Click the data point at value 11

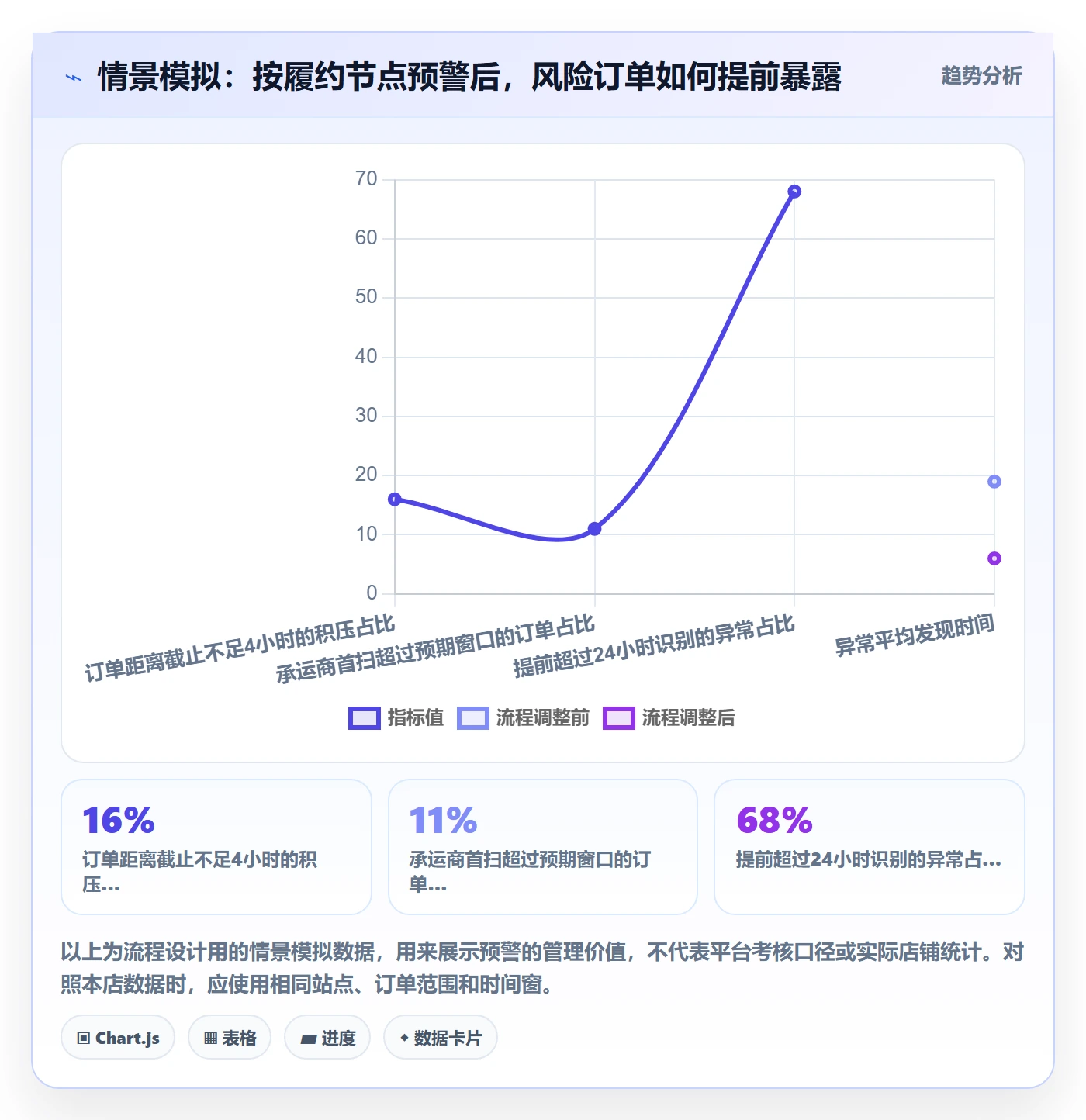coord(595,529)
